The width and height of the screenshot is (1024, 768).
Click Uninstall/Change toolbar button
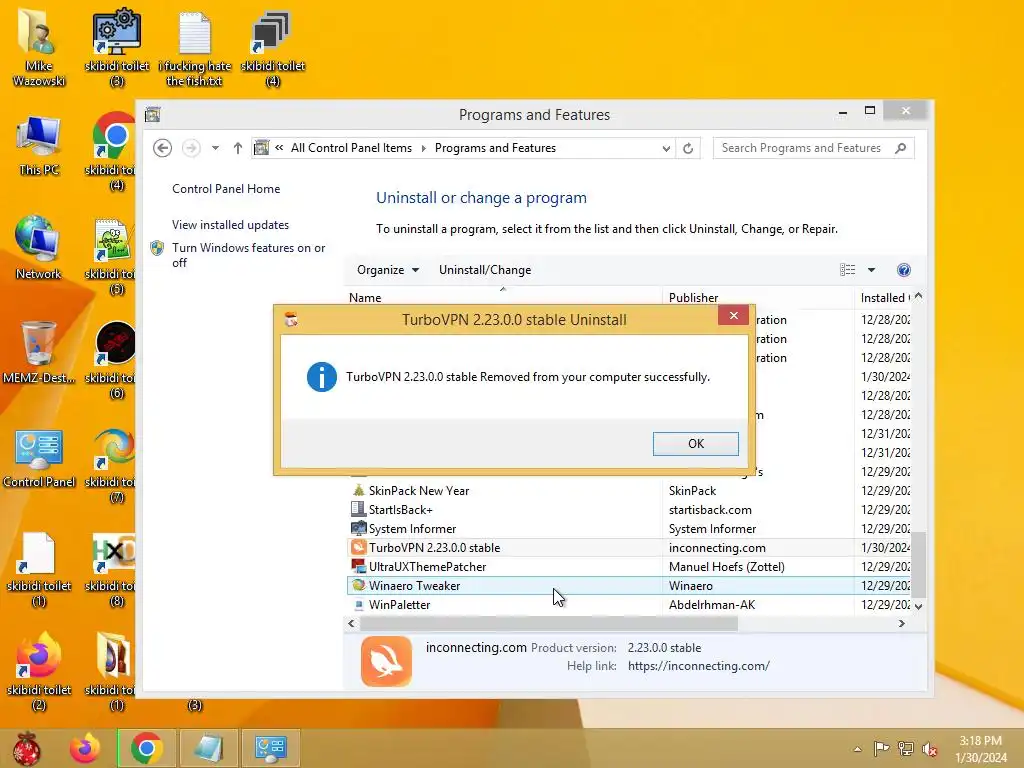click(x=485, y=270)
